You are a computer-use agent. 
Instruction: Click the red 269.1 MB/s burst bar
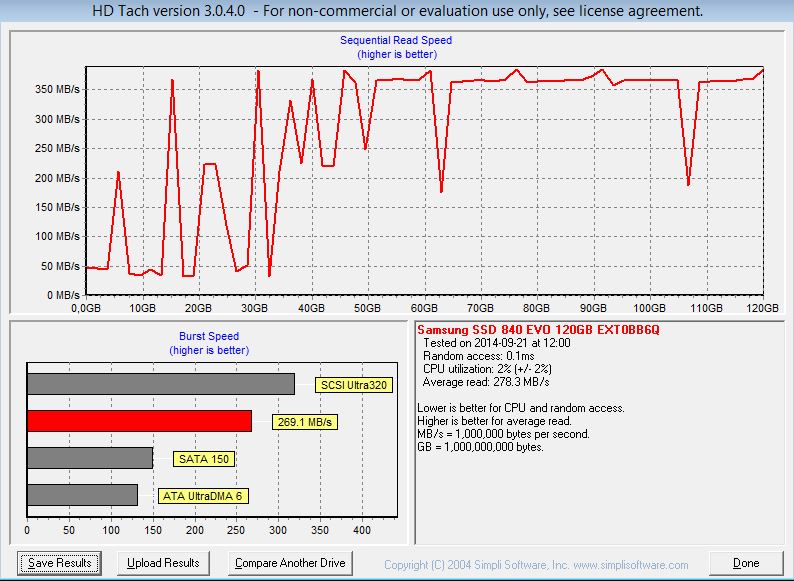(139, 421)
